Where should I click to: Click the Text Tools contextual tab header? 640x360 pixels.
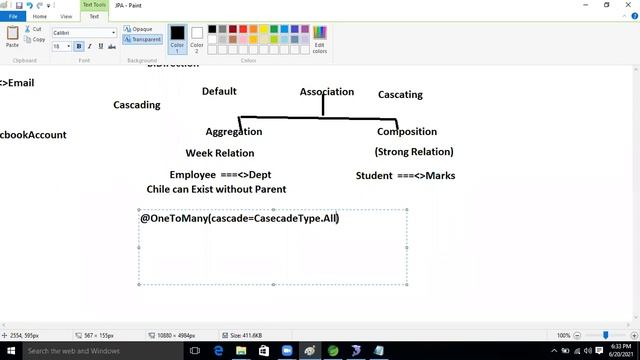click(94, 5)
